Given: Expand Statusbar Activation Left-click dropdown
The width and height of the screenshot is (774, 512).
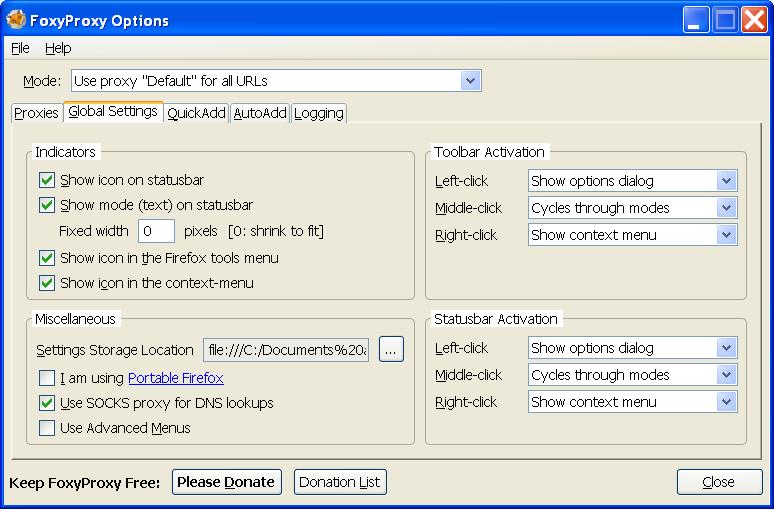Looking at the screenshot, I should click(x=633, y=348).
